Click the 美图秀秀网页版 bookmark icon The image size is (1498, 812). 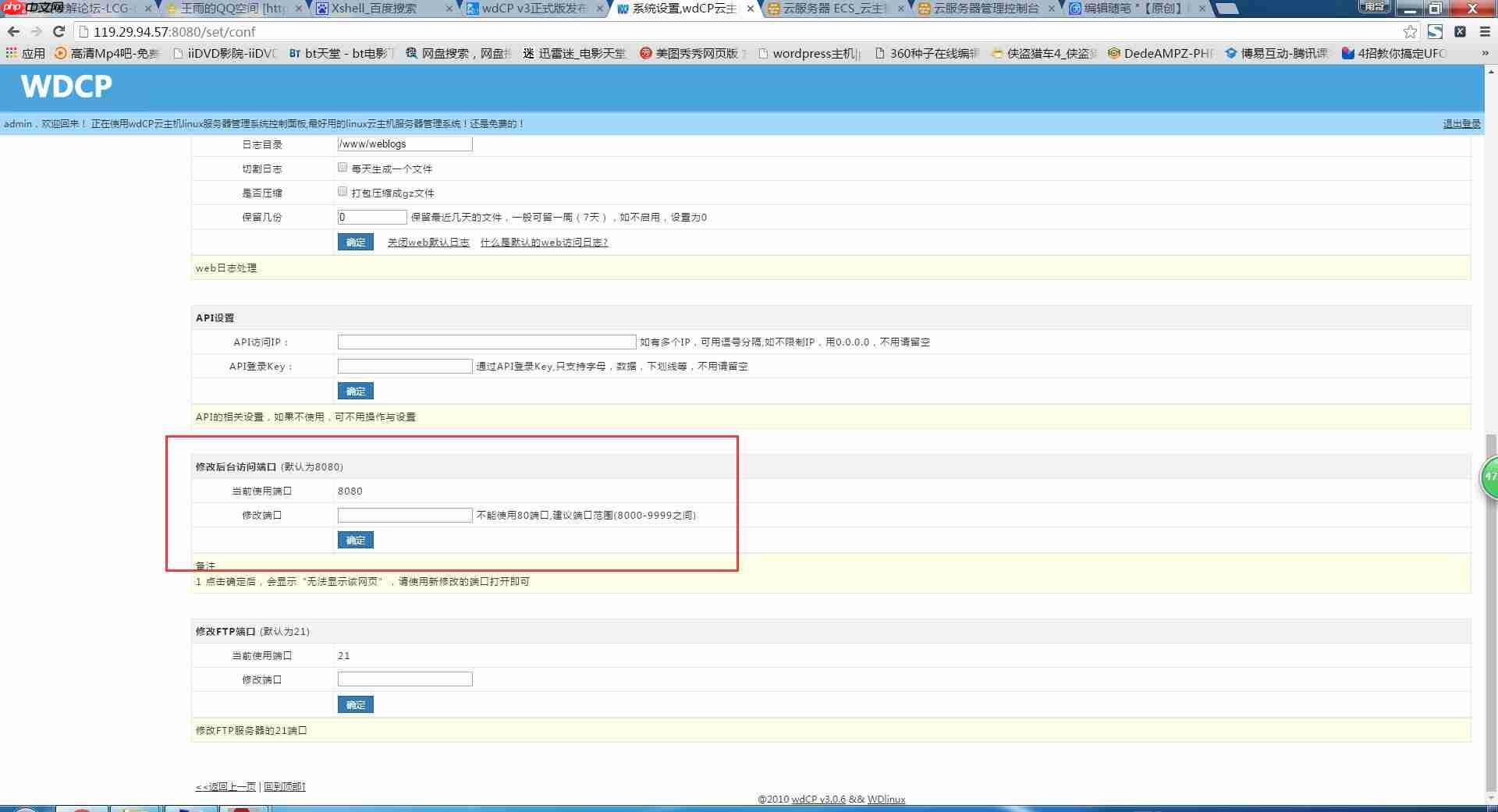coord(646,54)
